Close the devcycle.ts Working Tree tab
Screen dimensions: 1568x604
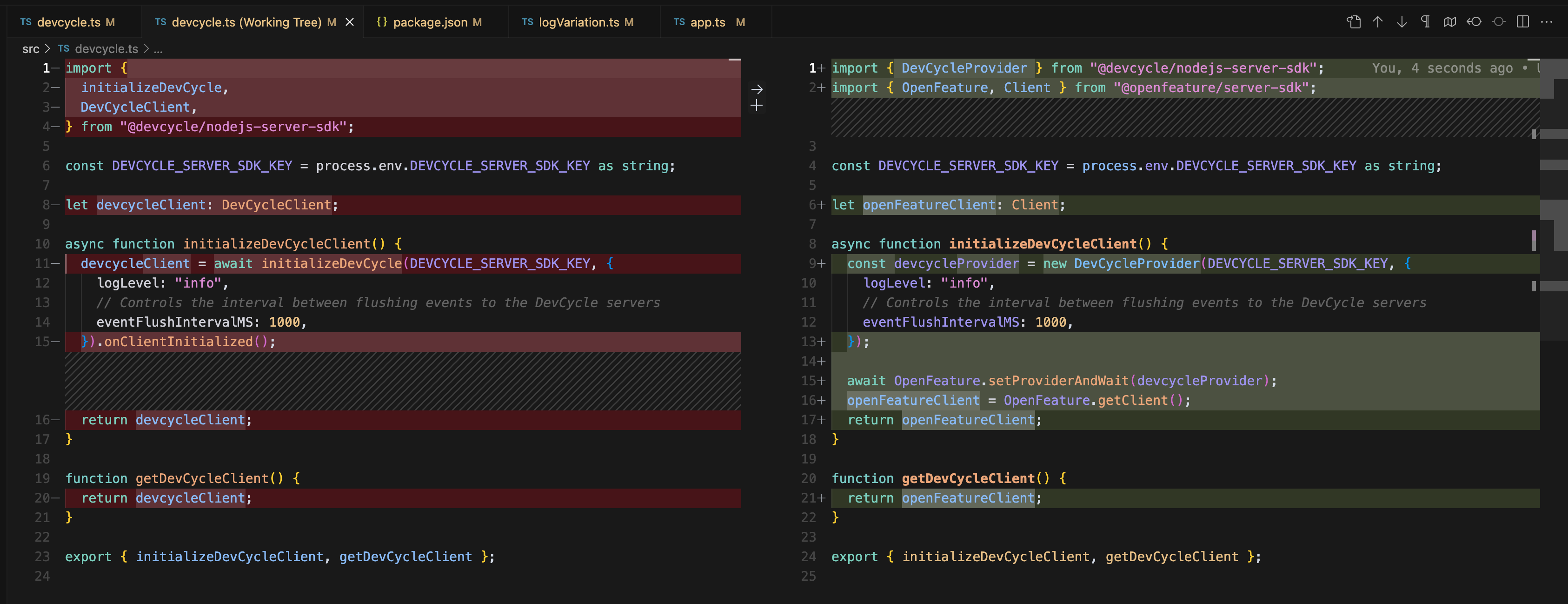(350, 22)
